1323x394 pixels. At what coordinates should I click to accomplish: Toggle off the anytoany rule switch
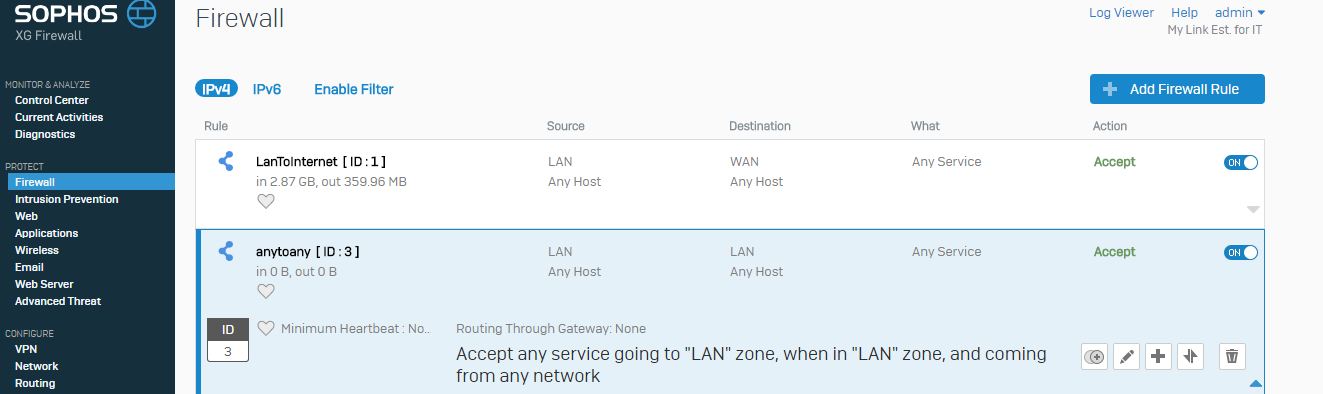[x=1240, y=252]
